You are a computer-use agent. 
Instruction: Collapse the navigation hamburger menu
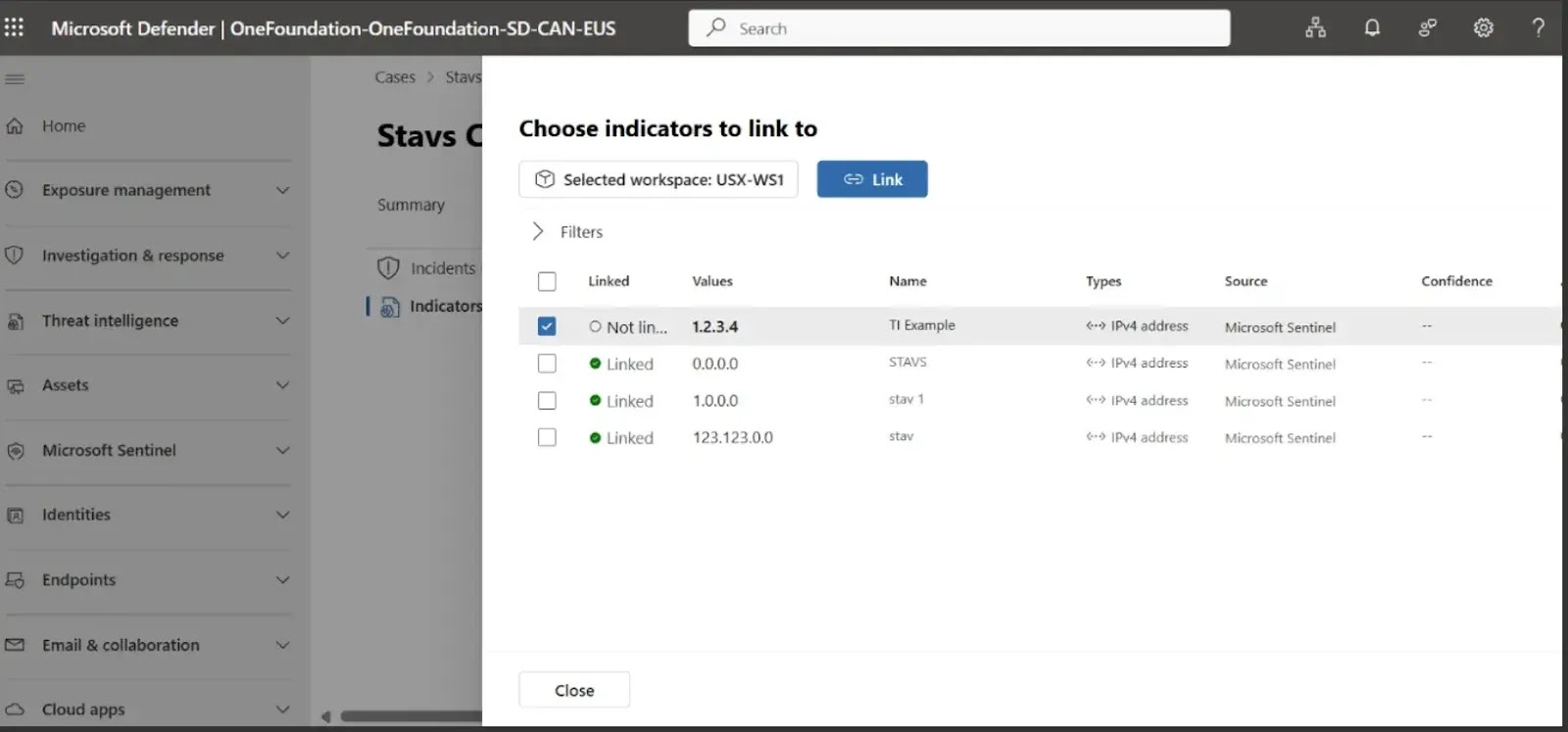click(x=15, y=79)
